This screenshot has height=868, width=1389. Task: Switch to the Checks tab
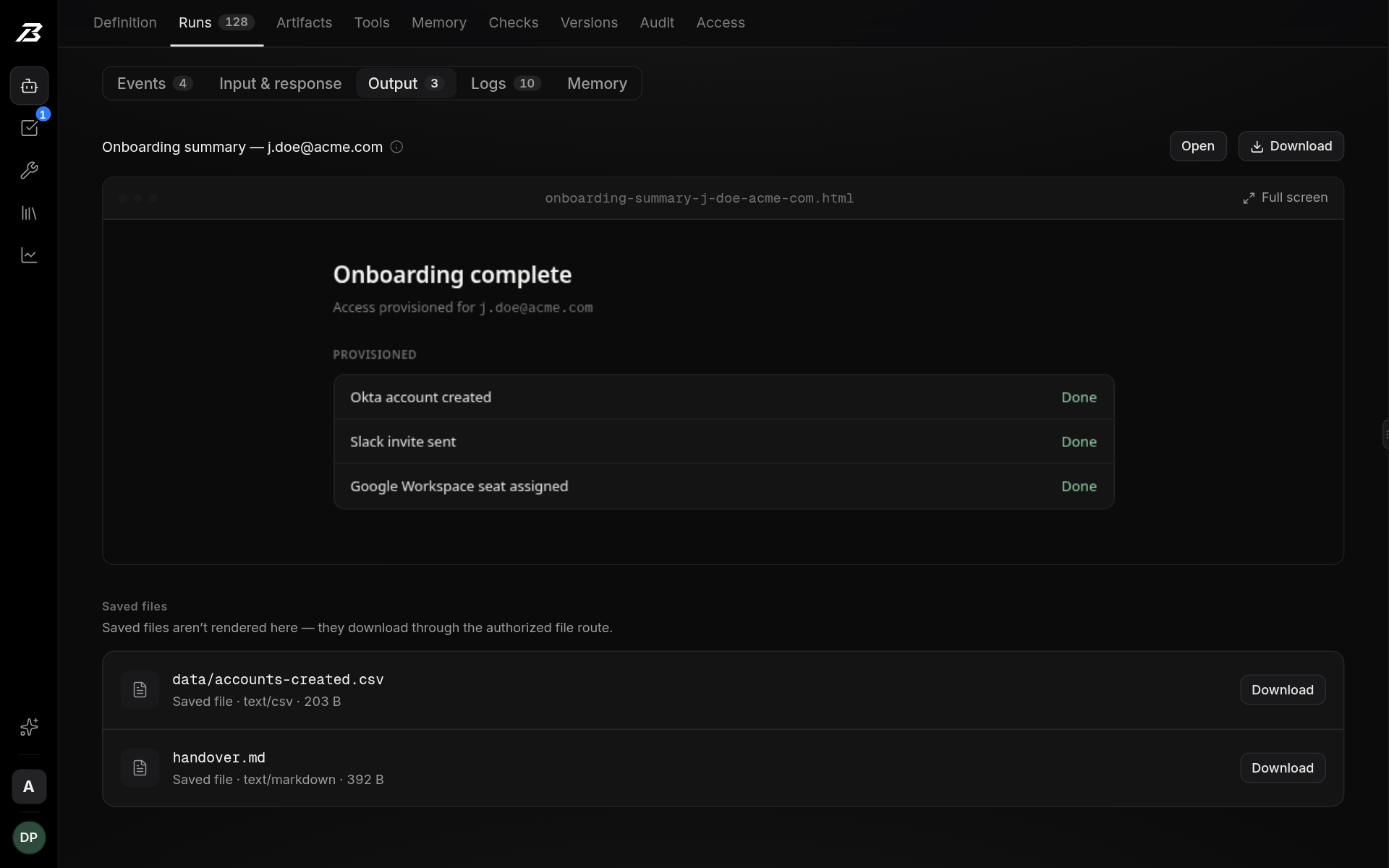tap(514, 22)
